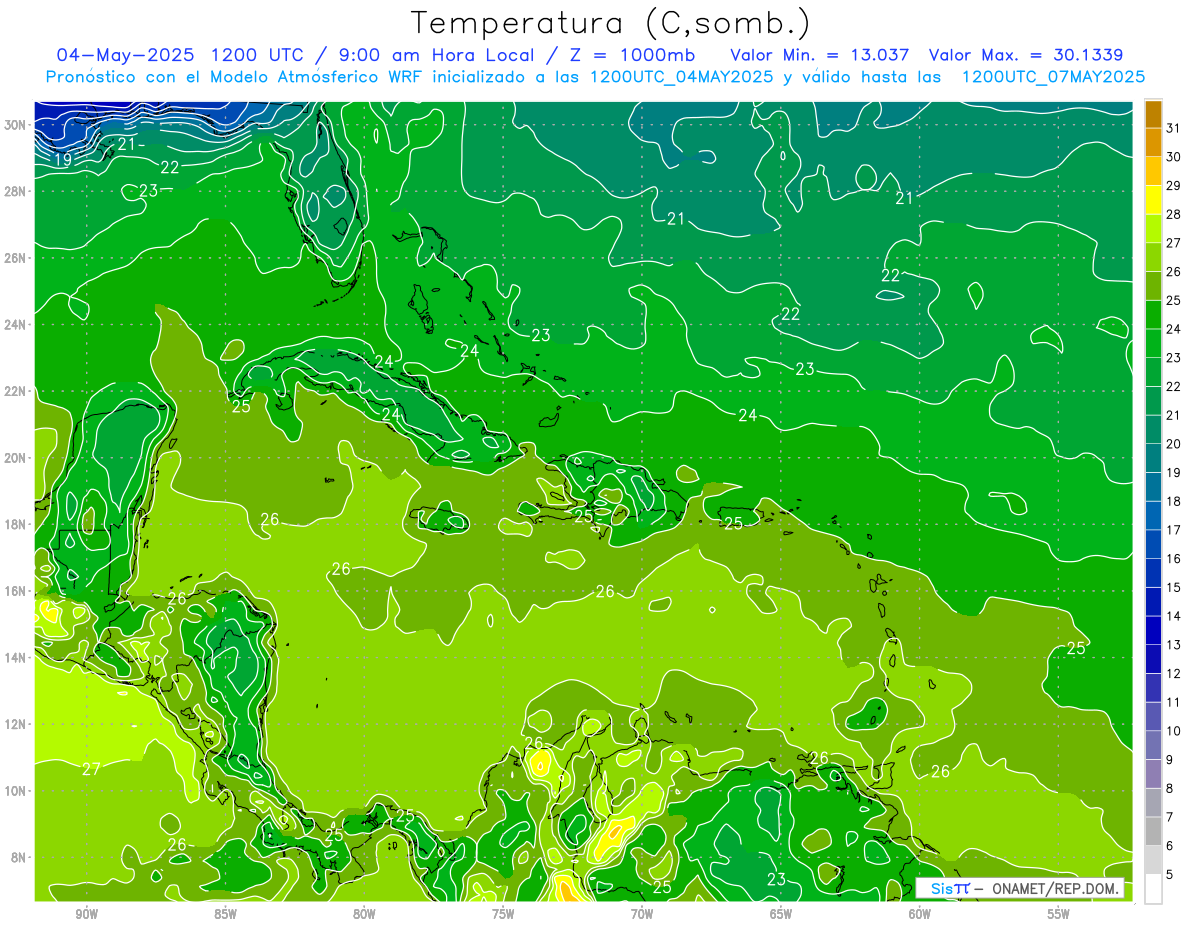Click the SisTT ONAMET/REP.DOM. logo box

1020,888
